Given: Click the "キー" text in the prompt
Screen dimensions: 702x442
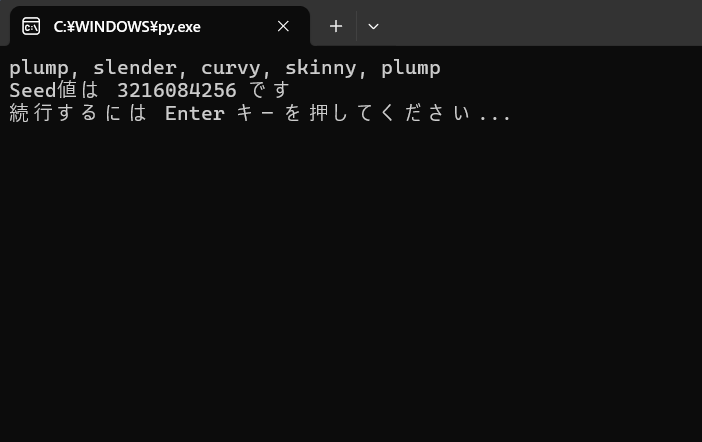Looking at the screenshot, I should 255,113.
